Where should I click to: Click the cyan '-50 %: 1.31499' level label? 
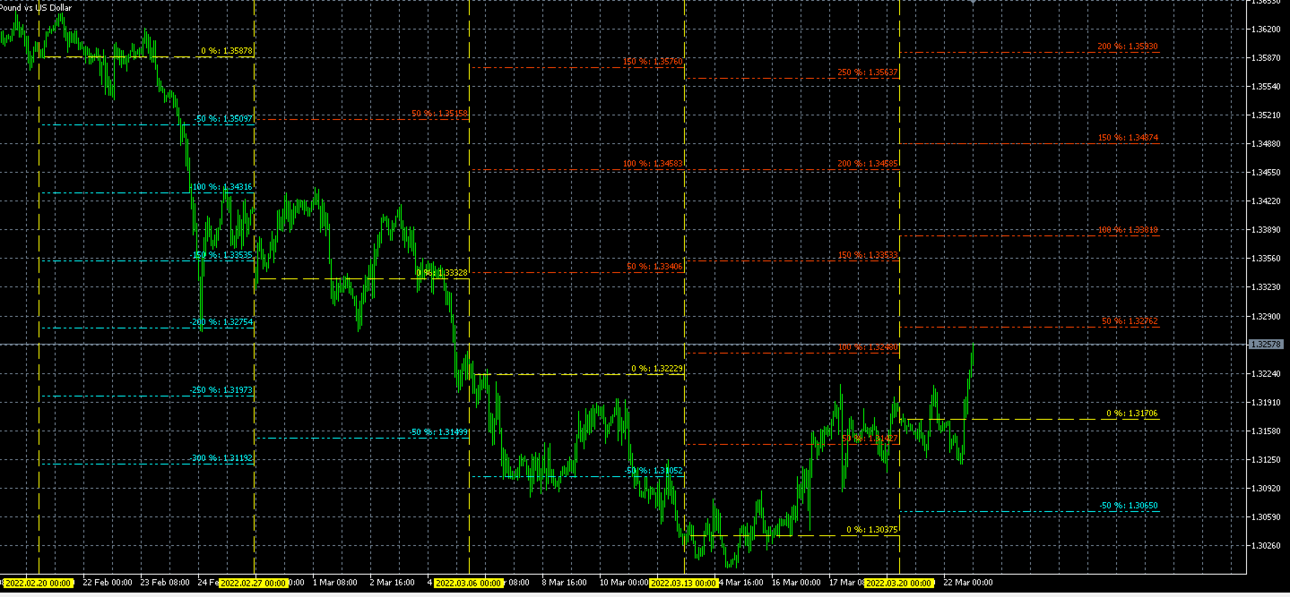tap(438, 432)
